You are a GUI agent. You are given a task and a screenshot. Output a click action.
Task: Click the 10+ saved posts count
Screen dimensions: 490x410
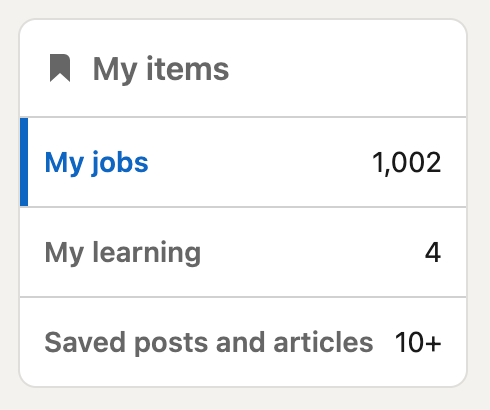pos(418,342)
